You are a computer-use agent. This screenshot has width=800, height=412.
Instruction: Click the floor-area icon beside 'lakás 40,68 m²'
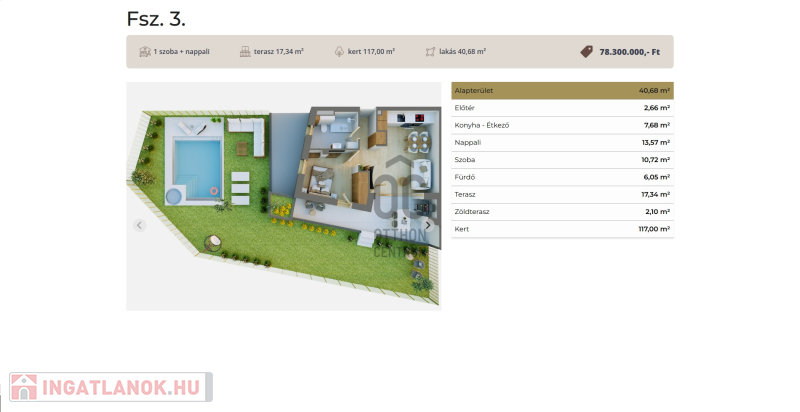coord(430,51)
